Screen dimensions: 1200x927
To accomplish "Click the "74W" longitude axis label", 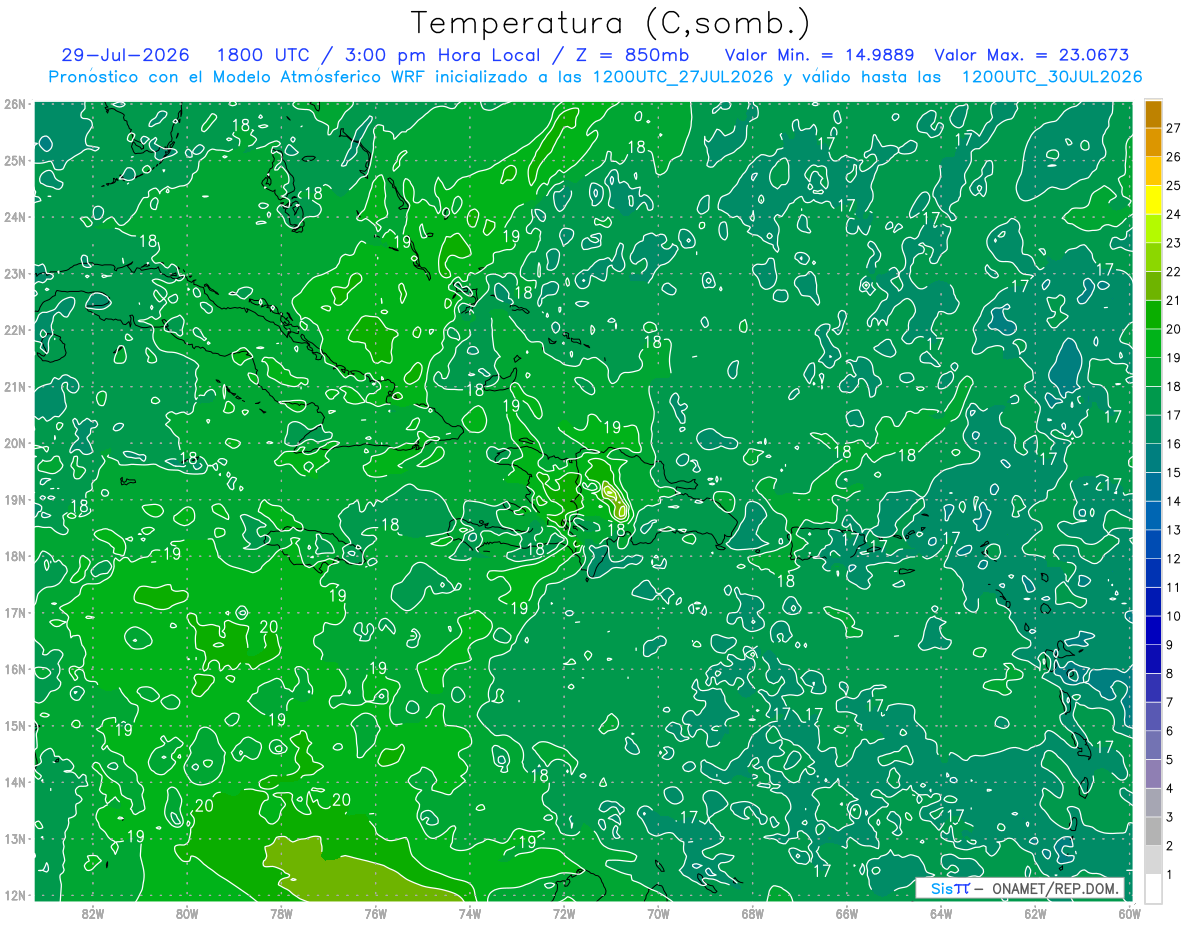I will click(x=469, y=913).
